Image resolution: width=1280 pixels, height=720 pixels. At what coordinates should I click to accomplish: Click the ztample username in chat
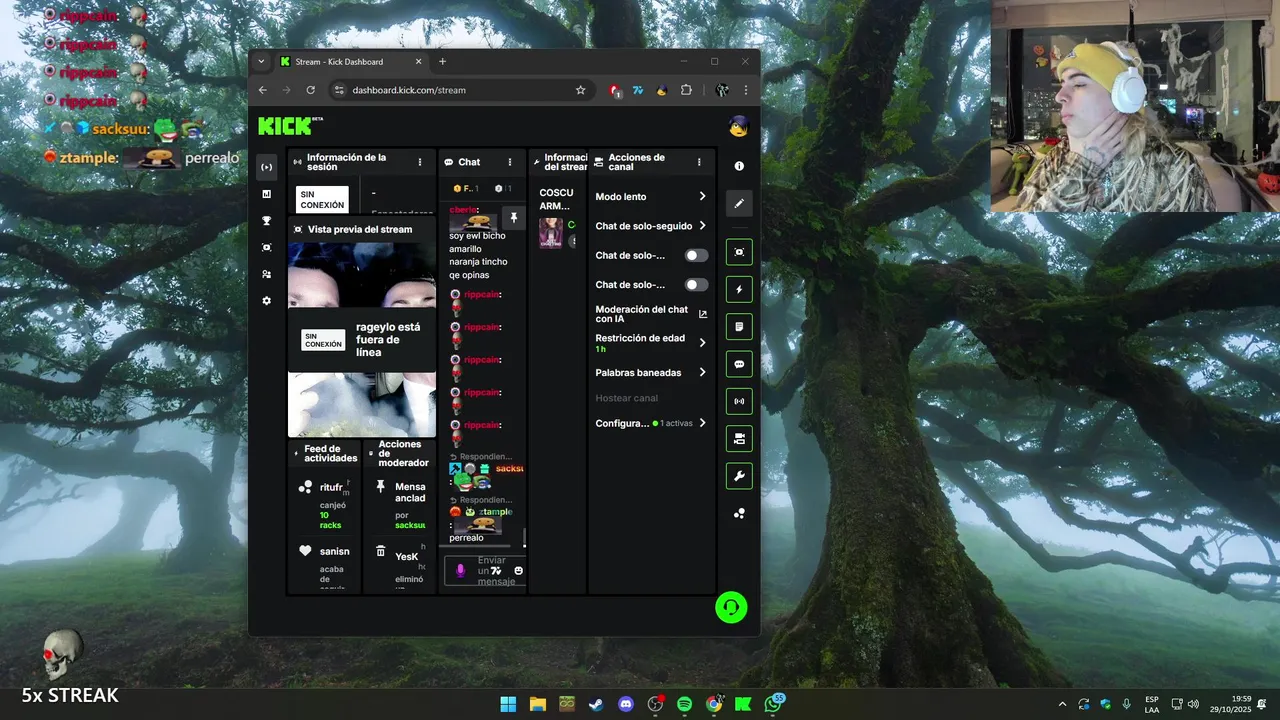point(495,512)
